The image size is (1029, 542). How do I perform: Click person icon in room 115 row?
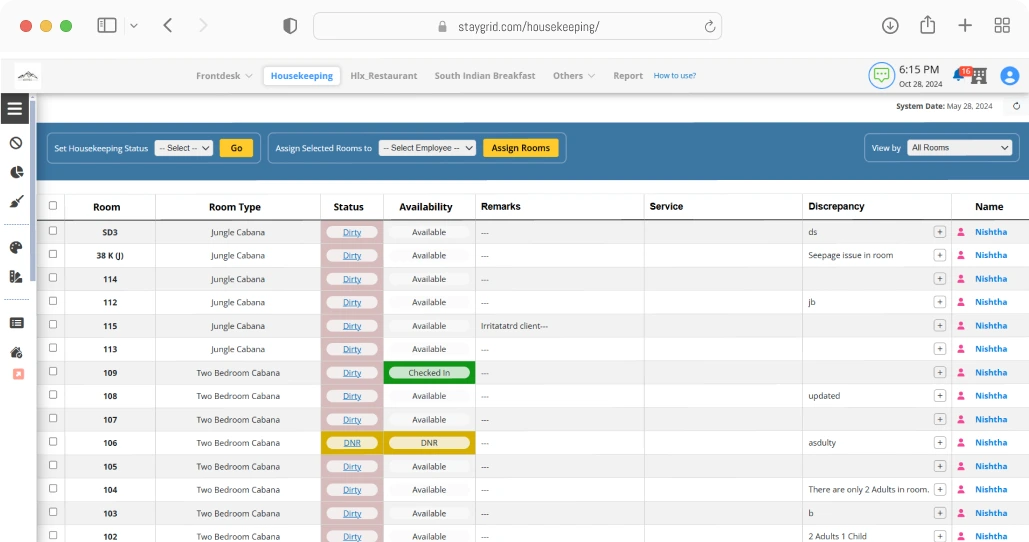coord(961,325)
